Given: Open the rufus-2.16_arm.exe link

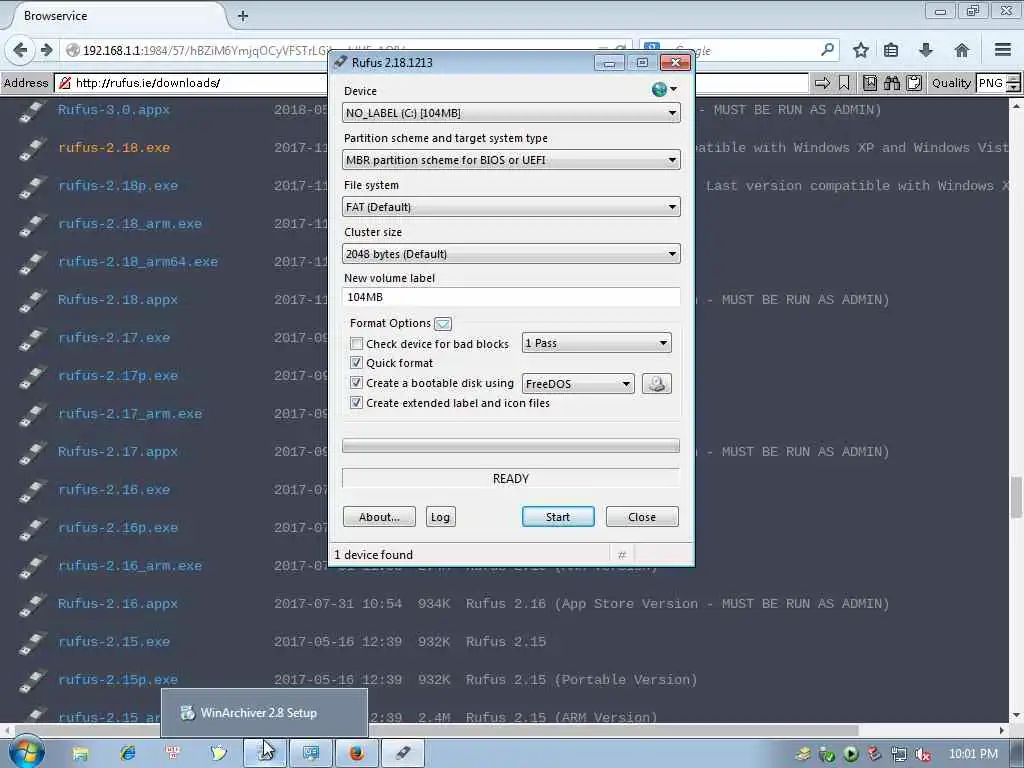Looking at the screenshot, I should [x=130, y=566].
